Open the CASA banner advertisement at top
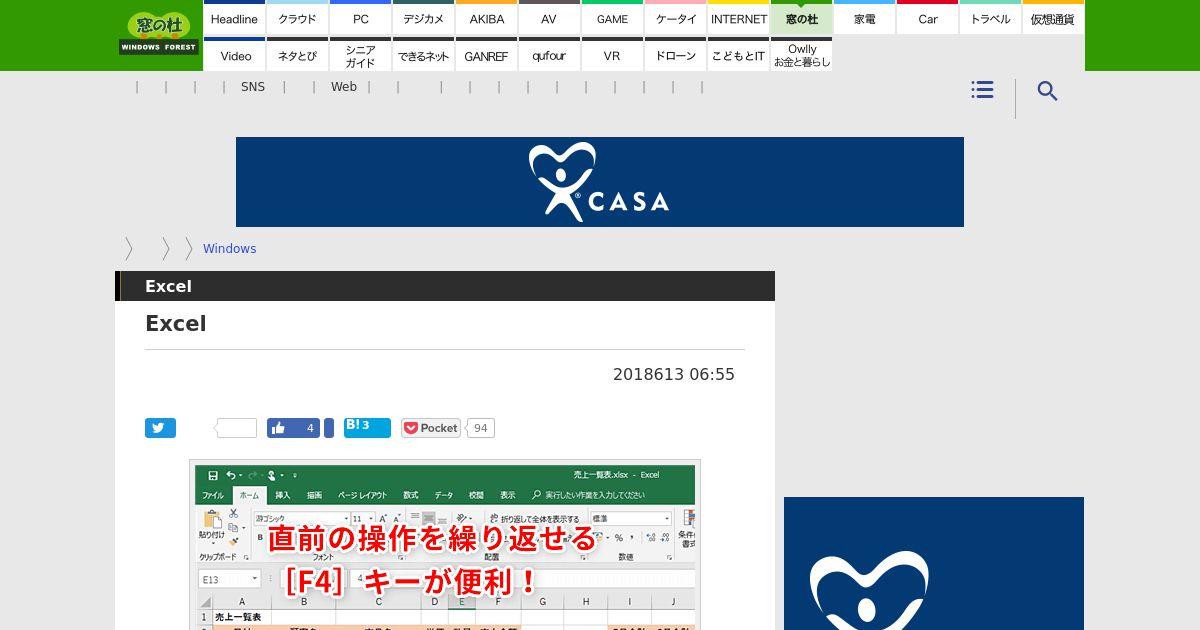1200x630 pixels. click(x=600, y=182)
